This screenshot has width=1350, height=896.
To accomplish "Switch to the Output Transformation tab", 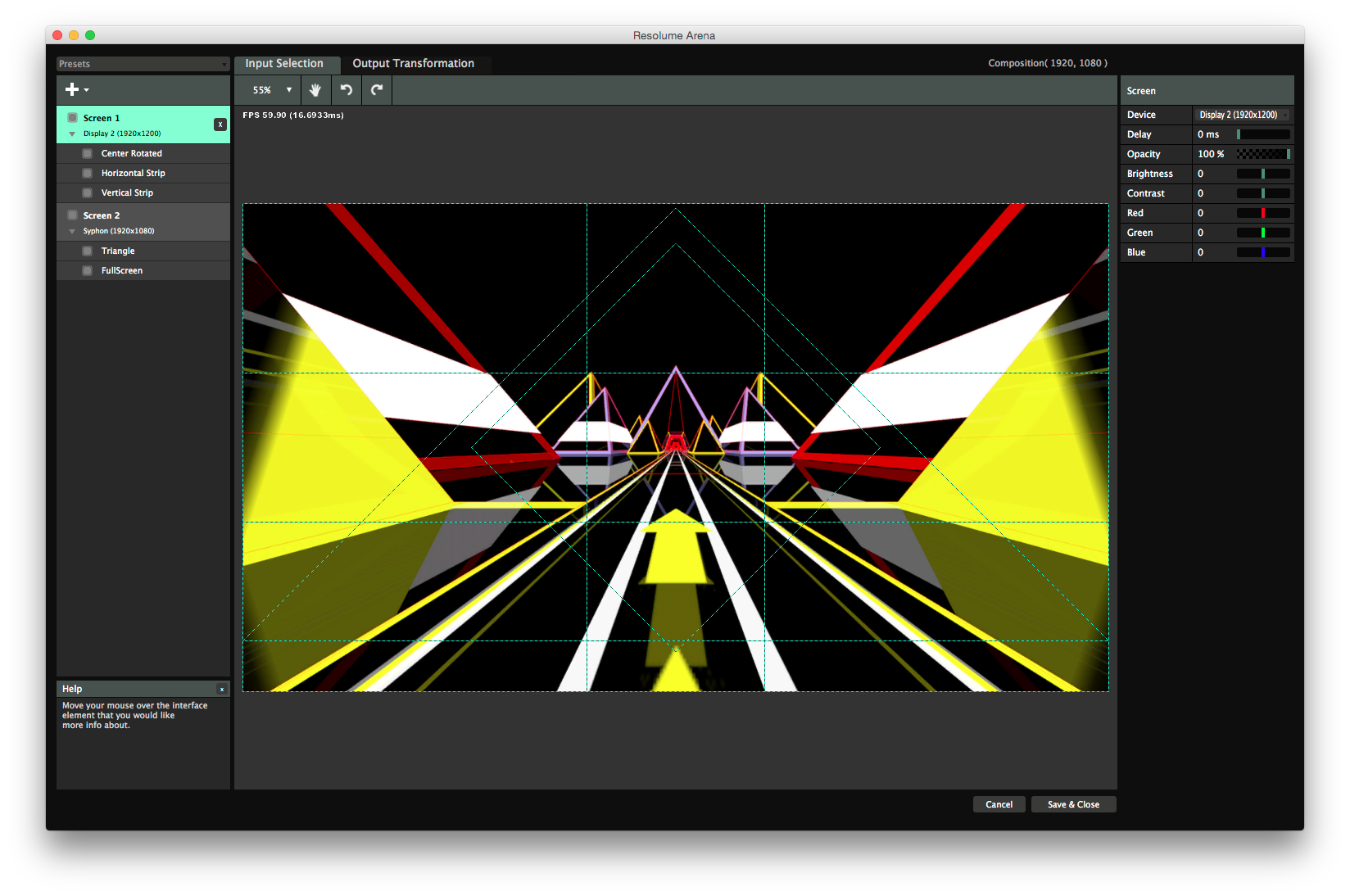I will [413, 64].
